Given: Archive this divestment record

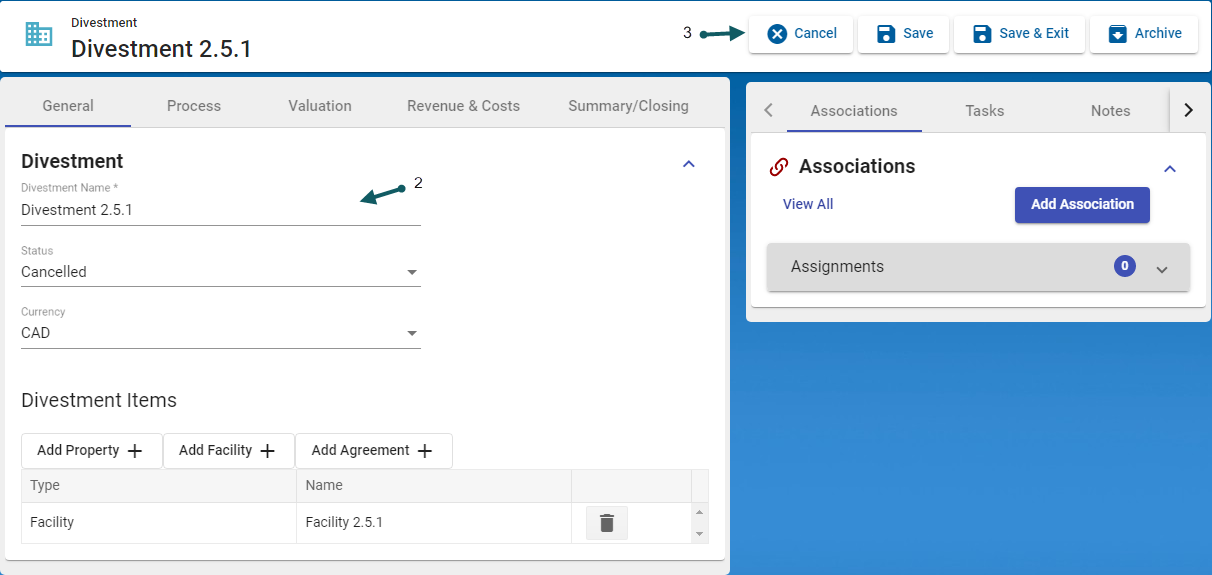Looking at the screenshot, I should coord(1144,34).
